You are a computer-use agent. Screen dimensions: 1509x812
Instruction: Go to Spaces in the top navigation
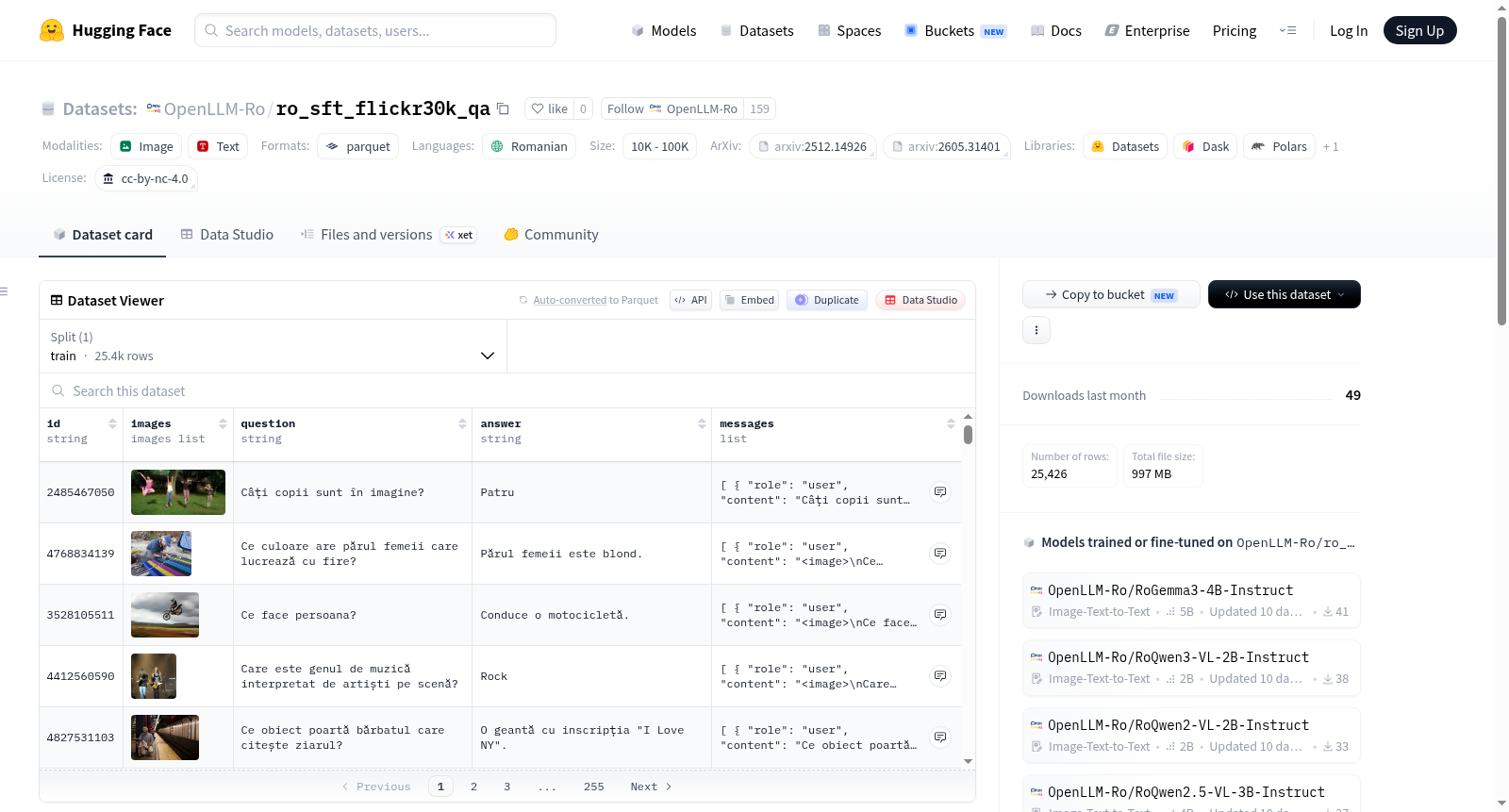[x=849, y=30]
